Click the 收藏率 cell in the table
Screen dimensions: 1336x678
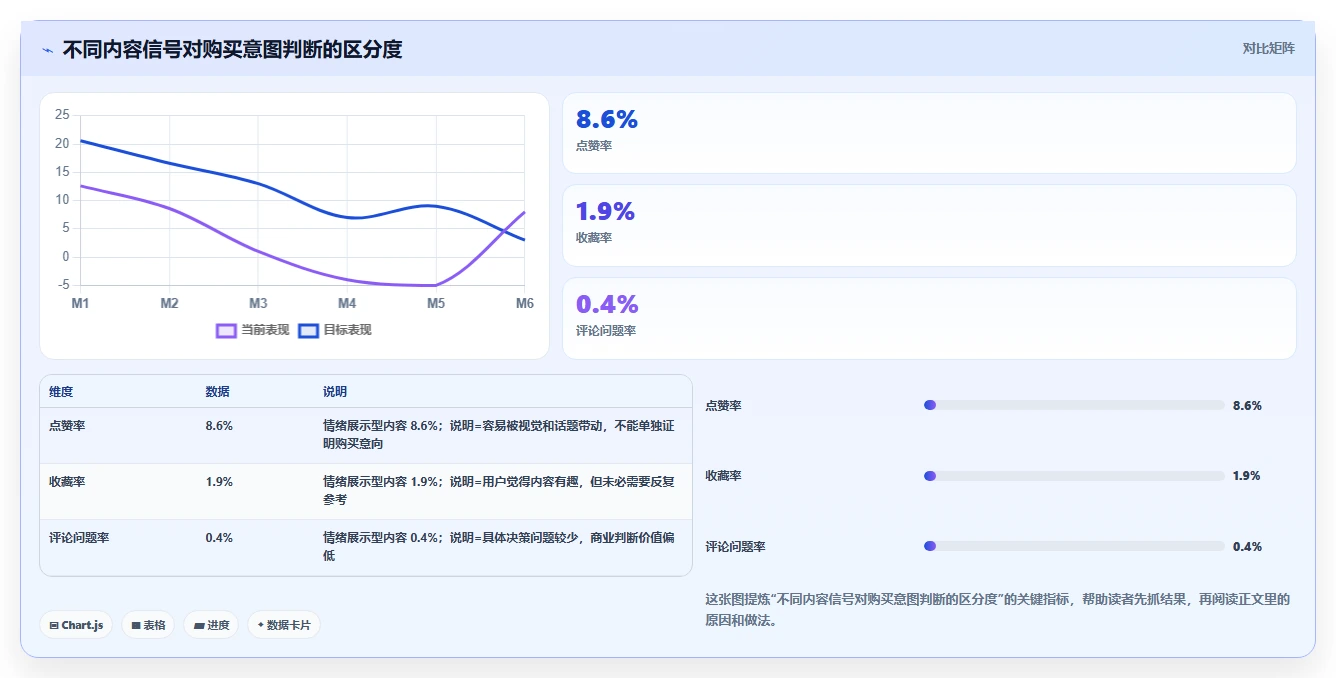coord(67,482)
